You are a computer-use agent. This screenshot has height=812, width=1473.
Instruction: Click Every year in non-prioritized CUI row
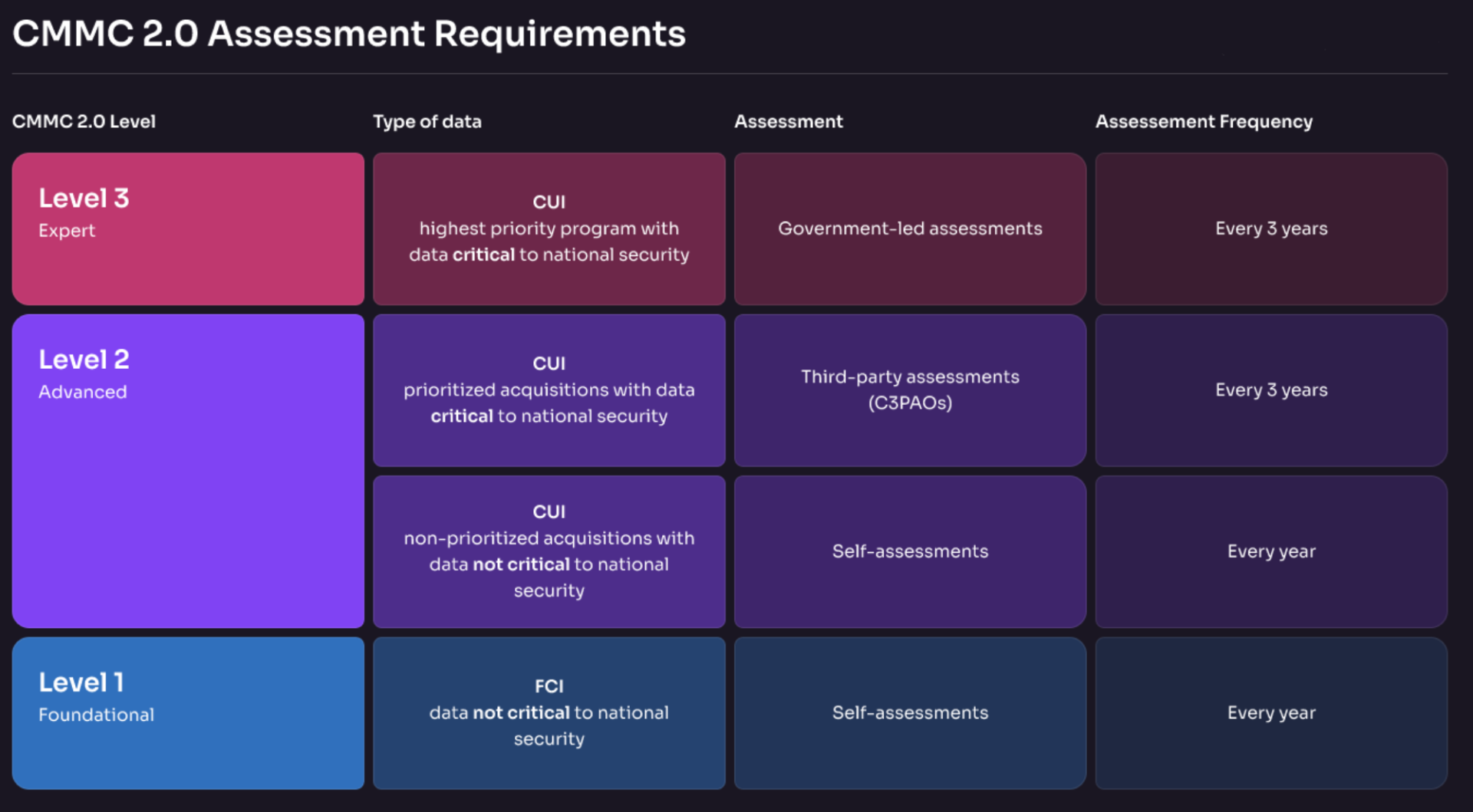click(x=1271, y=551)
